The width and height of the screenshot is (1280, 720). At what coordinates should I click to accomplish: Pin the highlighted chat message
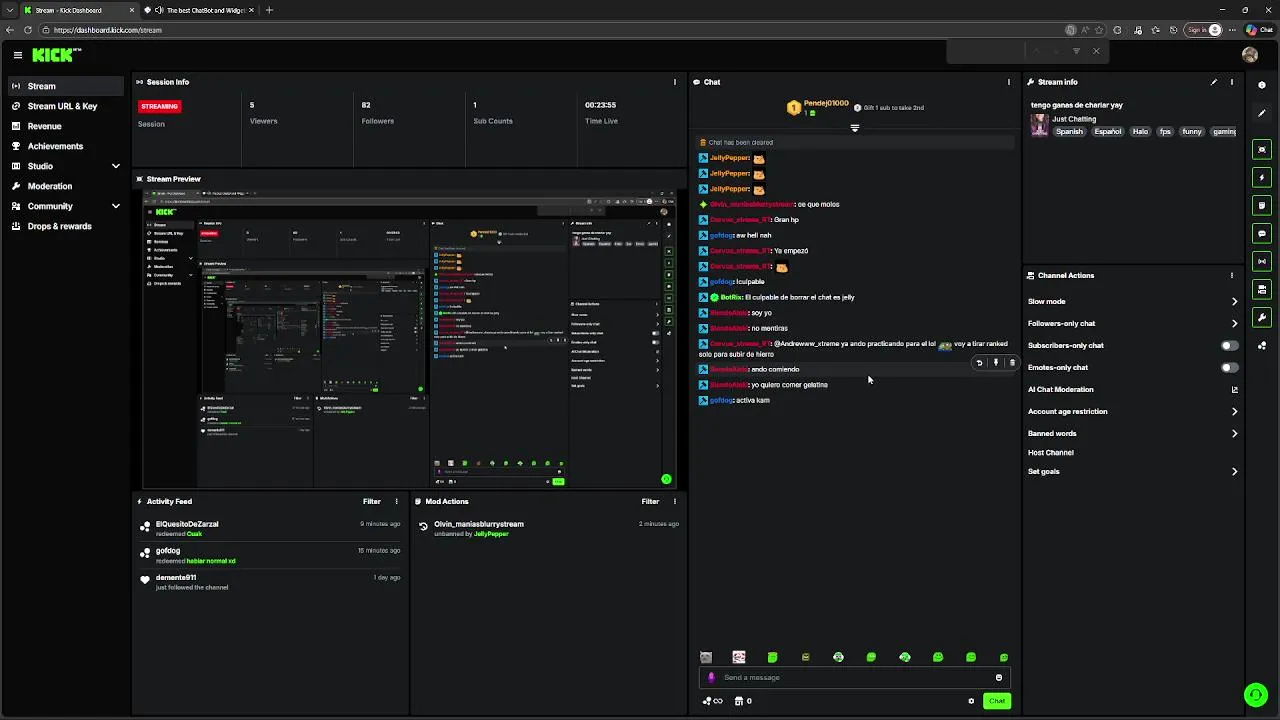[995, 363]
